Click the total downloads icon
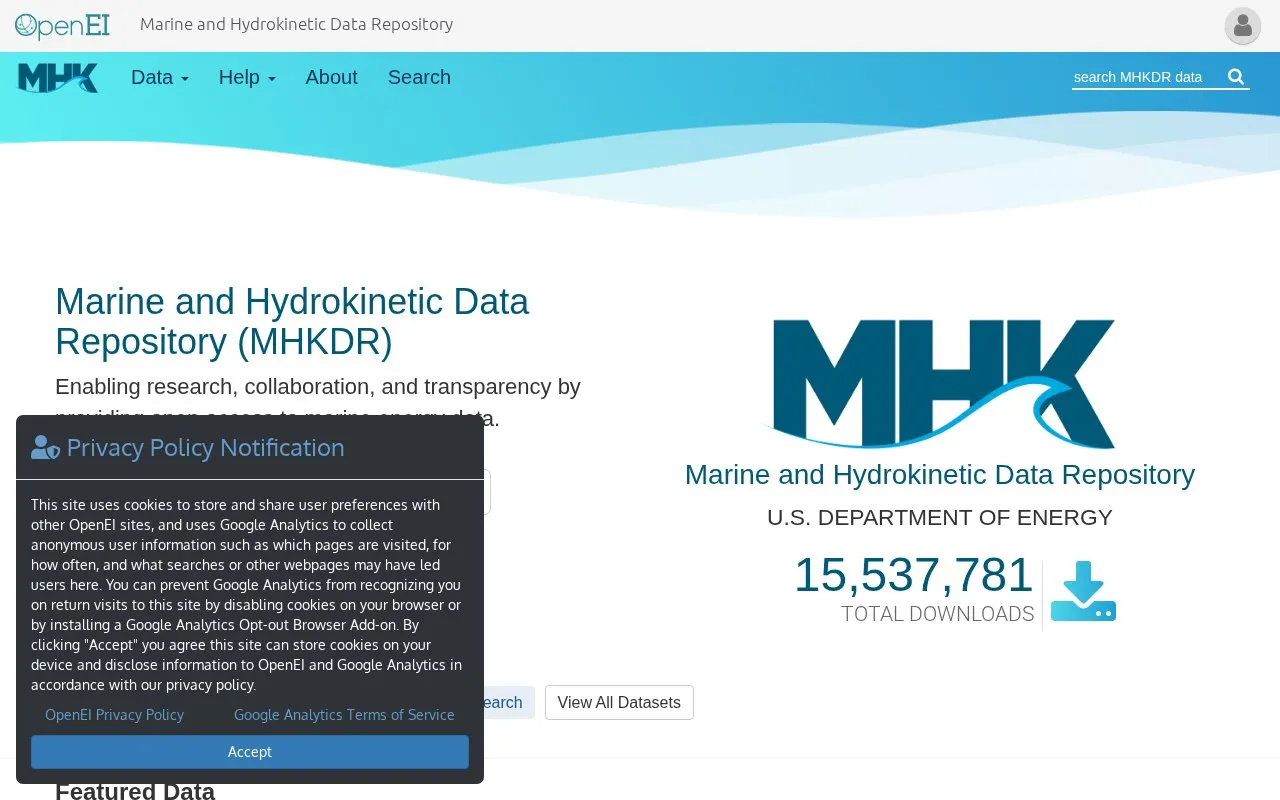 (x=1083, y=591)
